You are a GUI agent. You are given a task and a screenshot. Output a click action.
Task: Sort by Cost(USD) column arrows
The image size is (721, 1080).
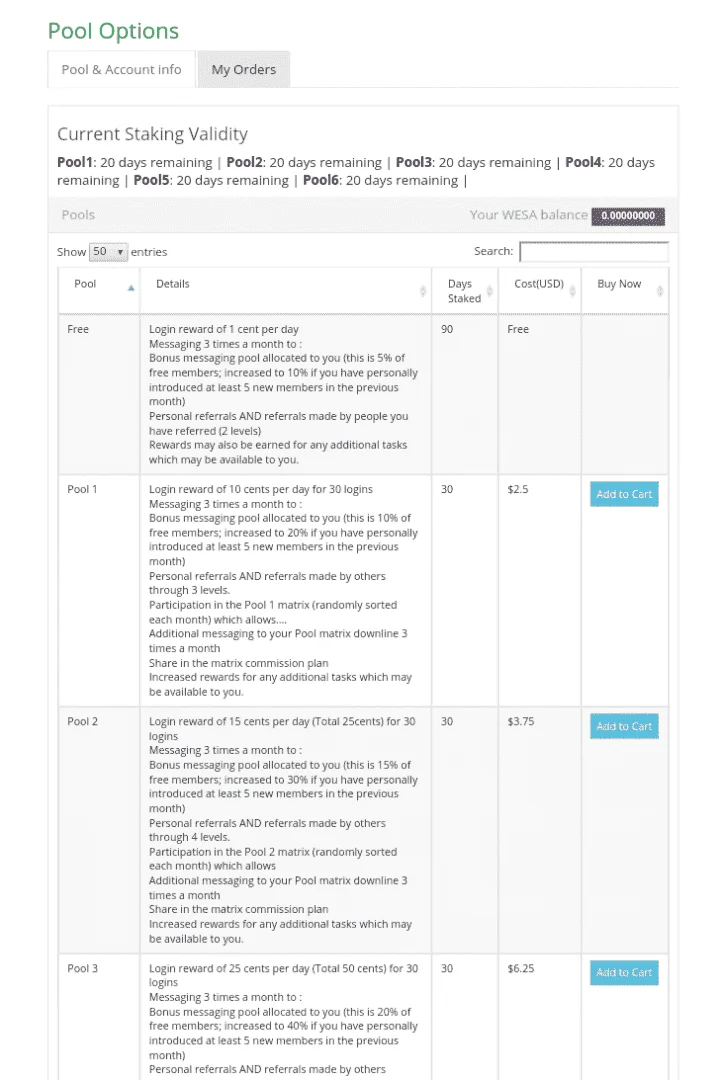coord(572,291)
